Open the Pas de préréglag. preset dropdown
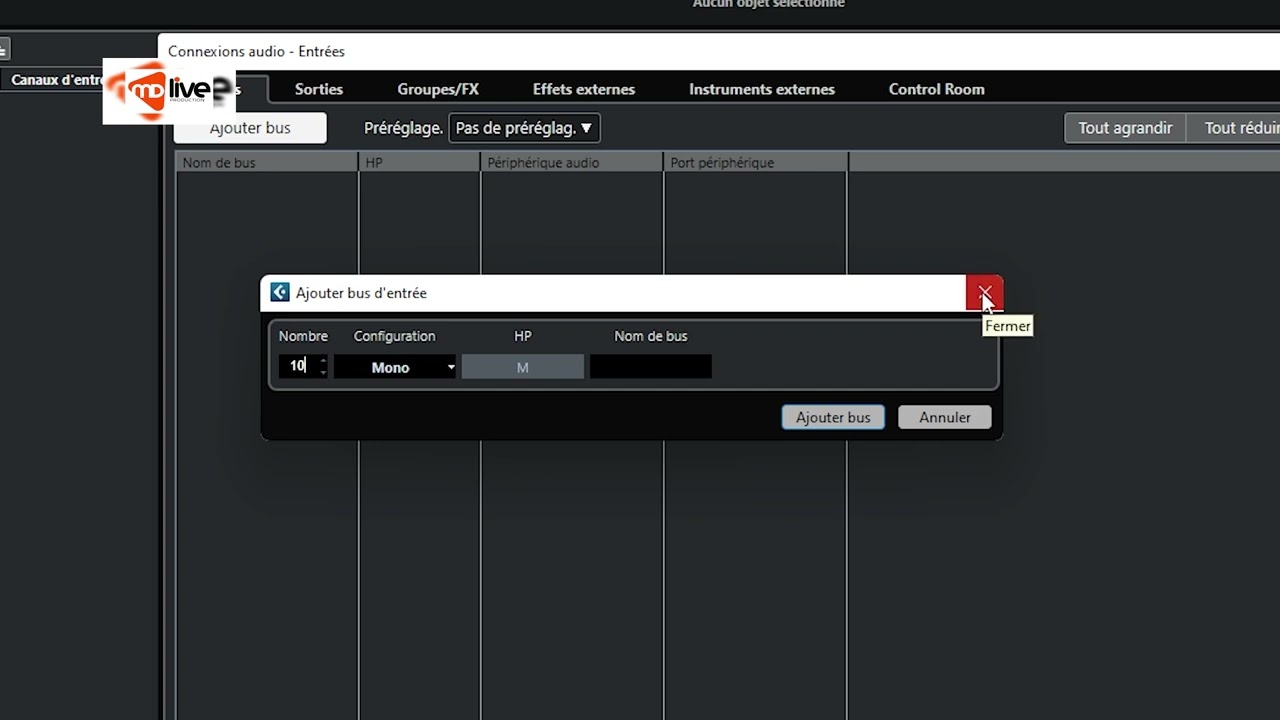This screenshot has height=720, width=1280. 524,128
